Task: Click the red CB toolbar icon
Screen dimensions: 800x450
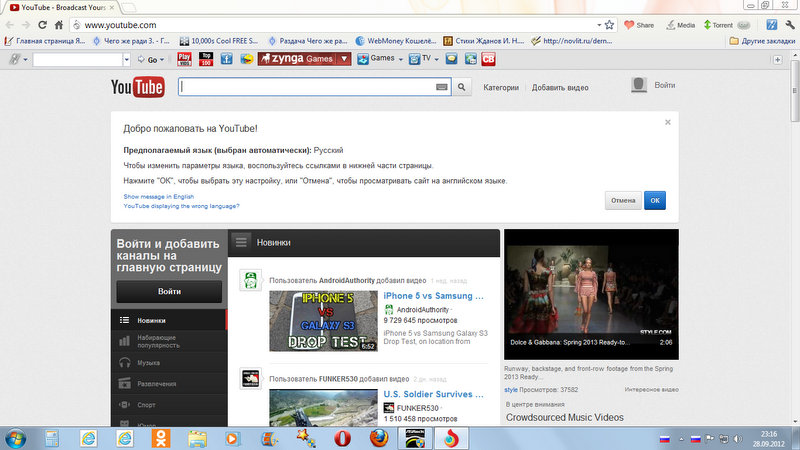Action: pyautogui.click(x=488, y=59)
